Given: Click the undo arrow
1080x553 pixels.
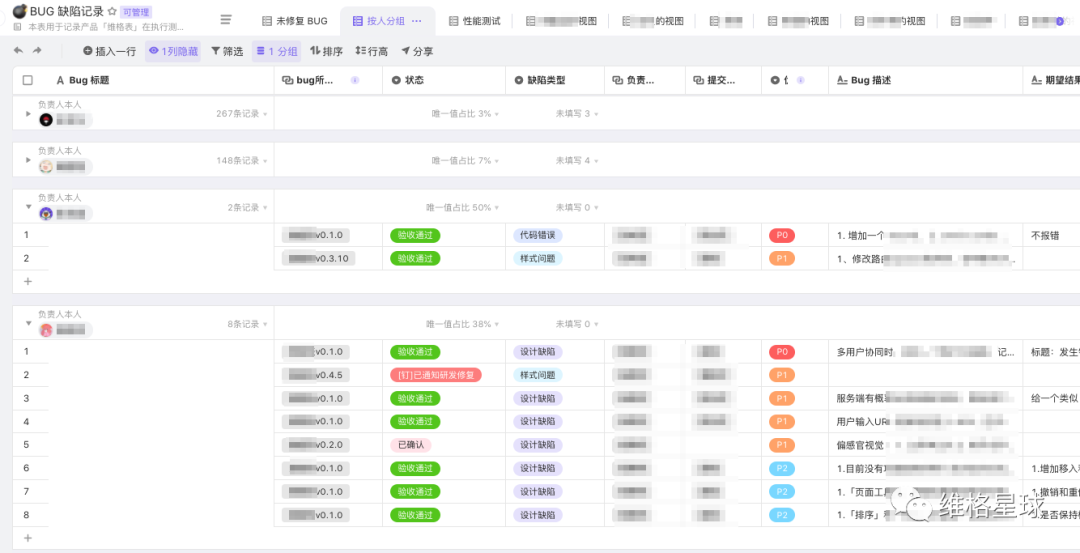Looking at the screenshot, I should click(x=19, y=51).
